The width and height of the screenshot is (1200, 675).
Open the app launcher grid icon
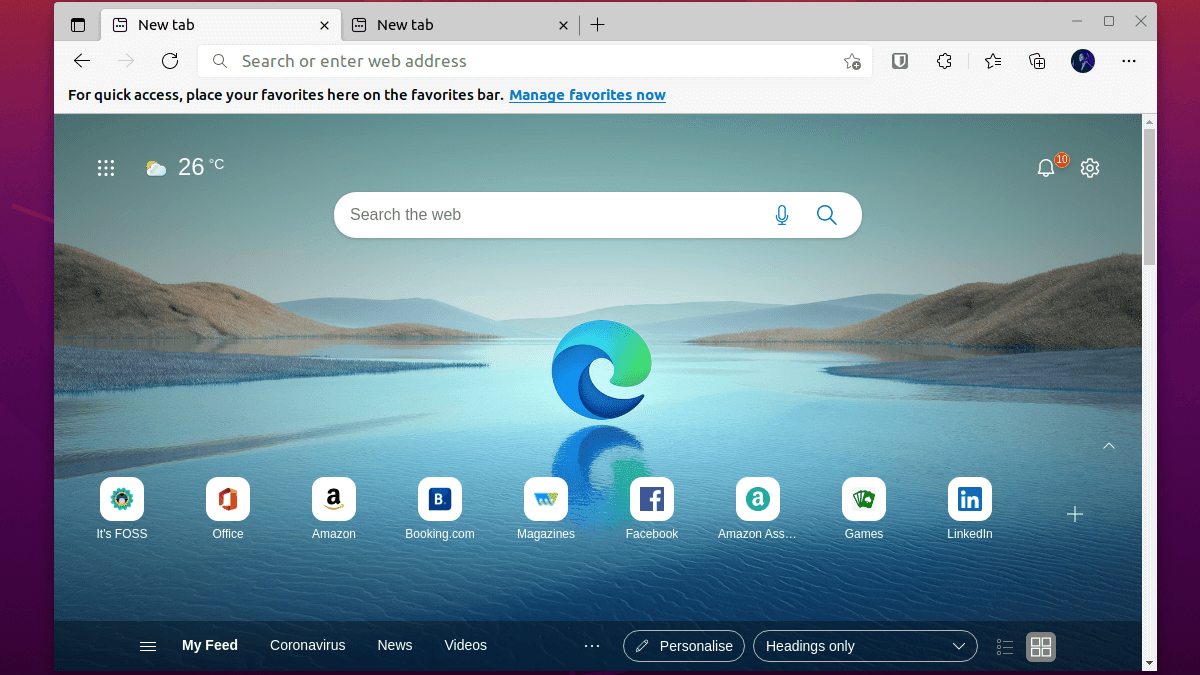coord(106,168)
